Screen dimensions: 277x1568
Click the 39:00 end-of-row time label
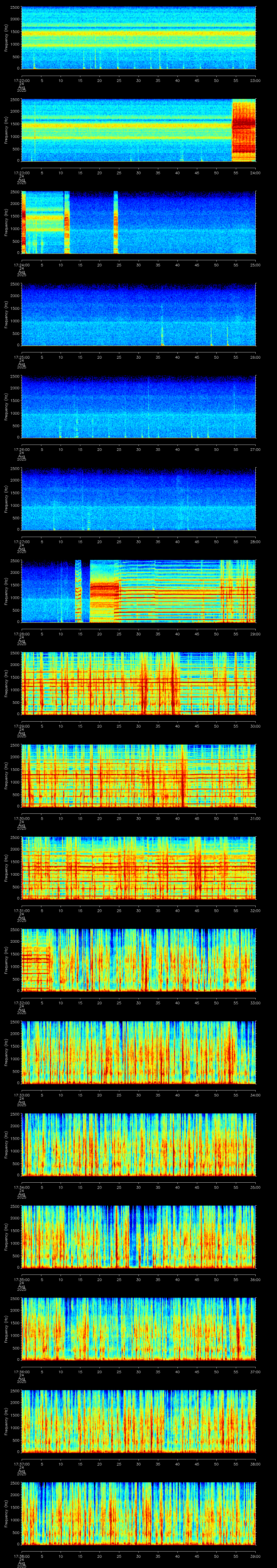(255, 1556)
